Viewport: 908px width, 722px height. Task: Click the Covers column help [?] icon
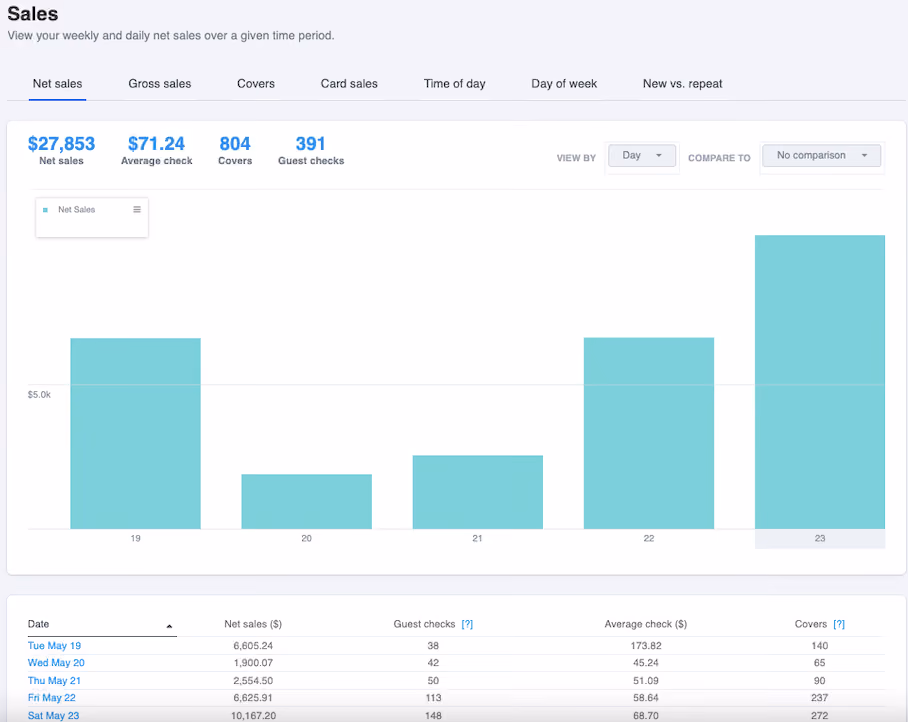839,624
